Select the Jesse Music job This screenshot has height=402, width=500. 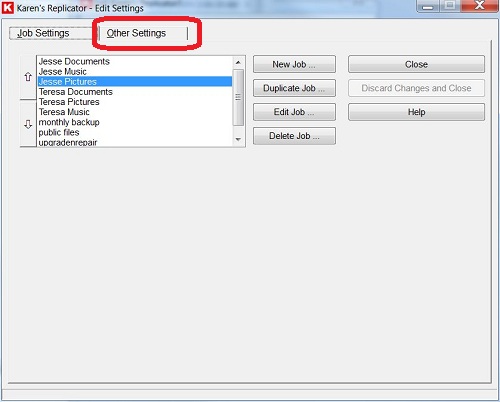point(135,72)
